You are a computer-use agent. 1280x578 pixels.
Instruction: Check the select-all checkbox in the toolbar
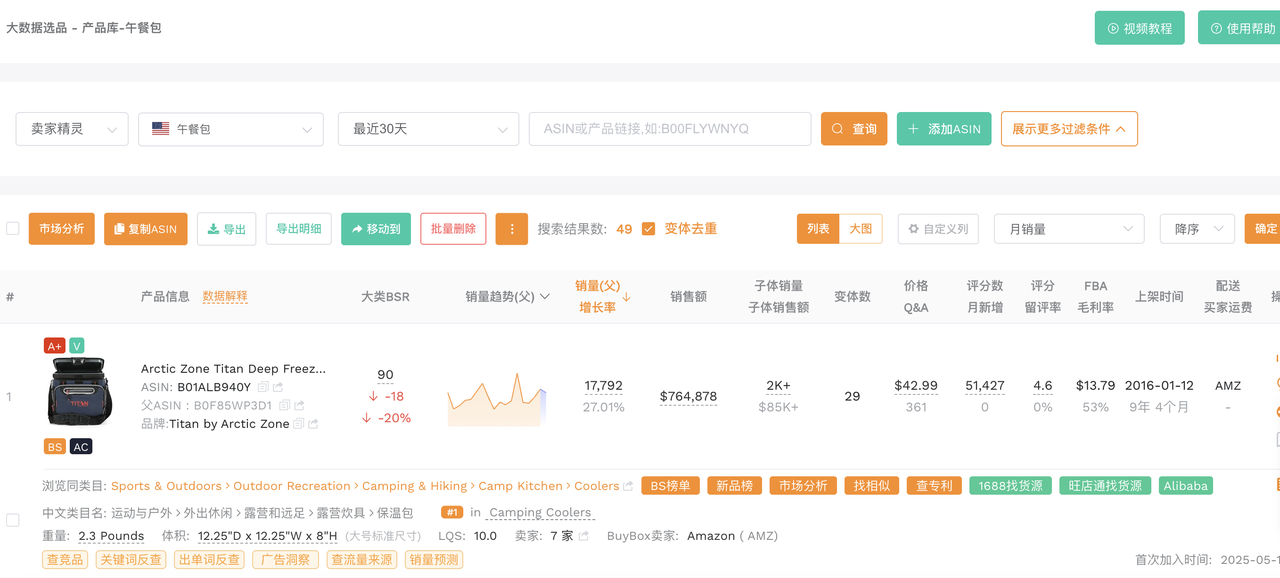(x=13, y=229)
